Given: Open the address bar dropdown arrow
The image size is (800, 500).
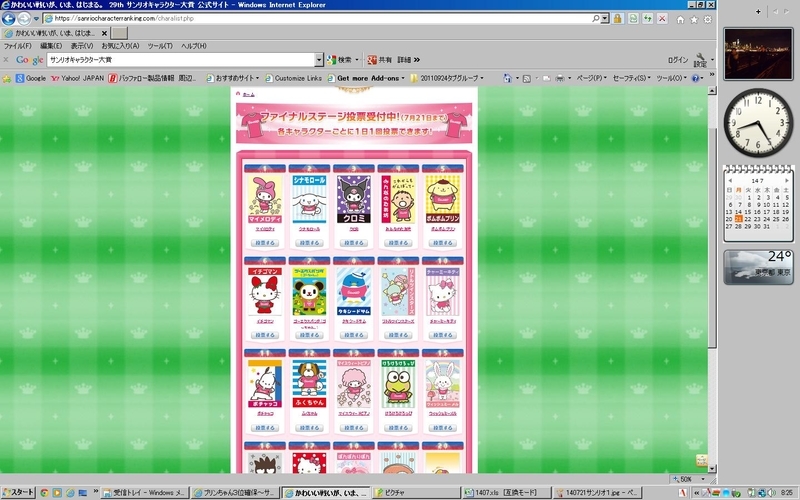Looking at the screenshot, I should coord(605,18).
